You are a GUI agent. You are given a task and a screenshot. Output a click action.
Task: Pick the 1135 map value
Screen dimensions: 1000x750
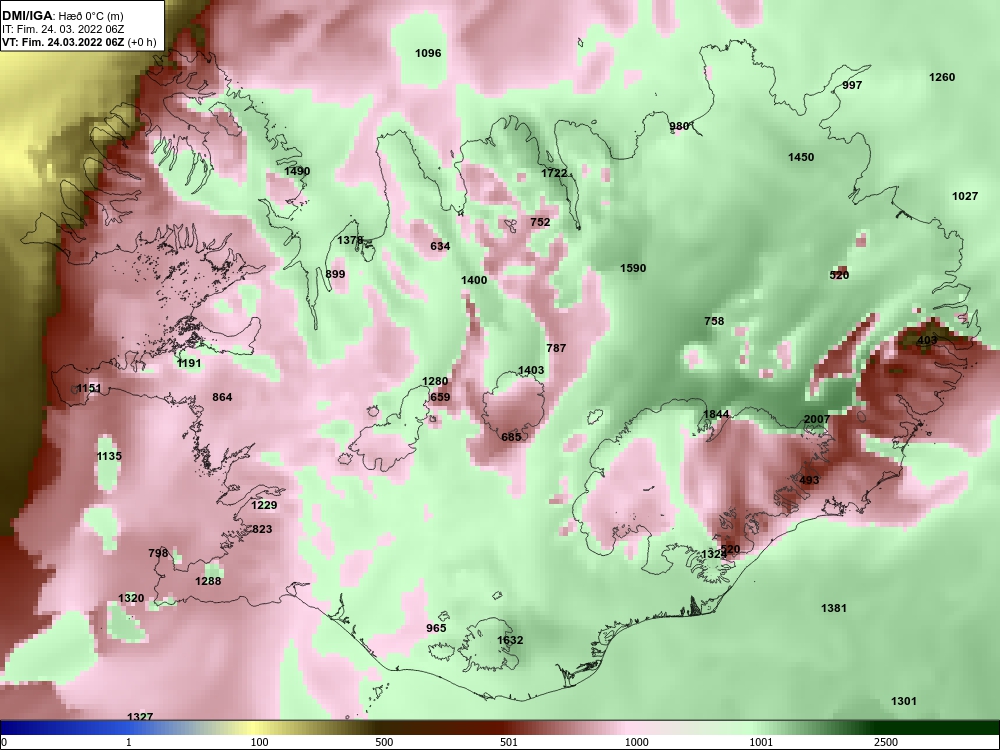(x=109, y=456)
